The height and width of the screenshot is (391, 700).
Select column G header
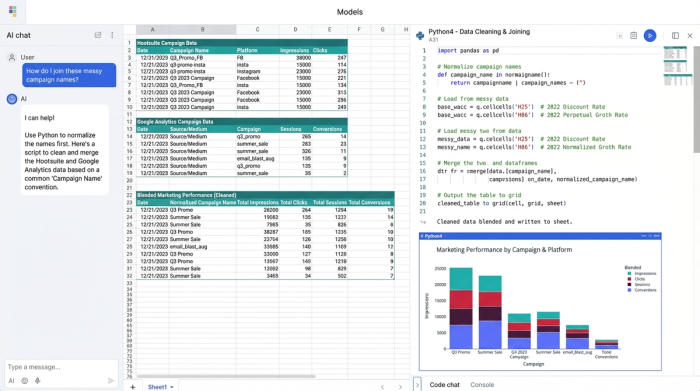[383, 29]
